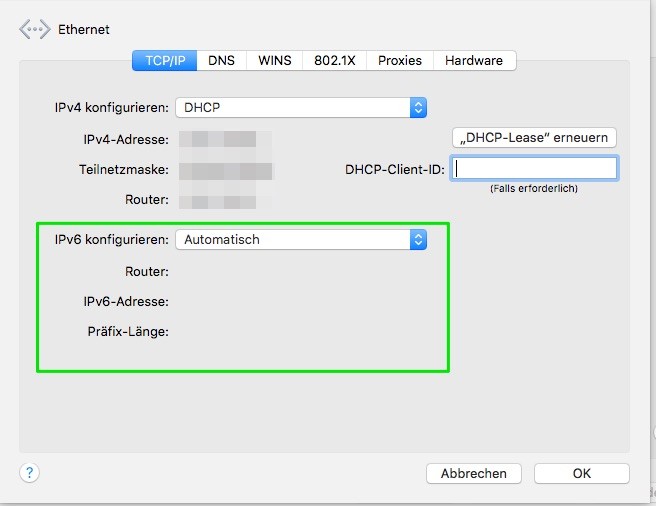Click the IPv6 konfigurieren label
Screen dimensions: 656x506
click(x=112, y=239)
